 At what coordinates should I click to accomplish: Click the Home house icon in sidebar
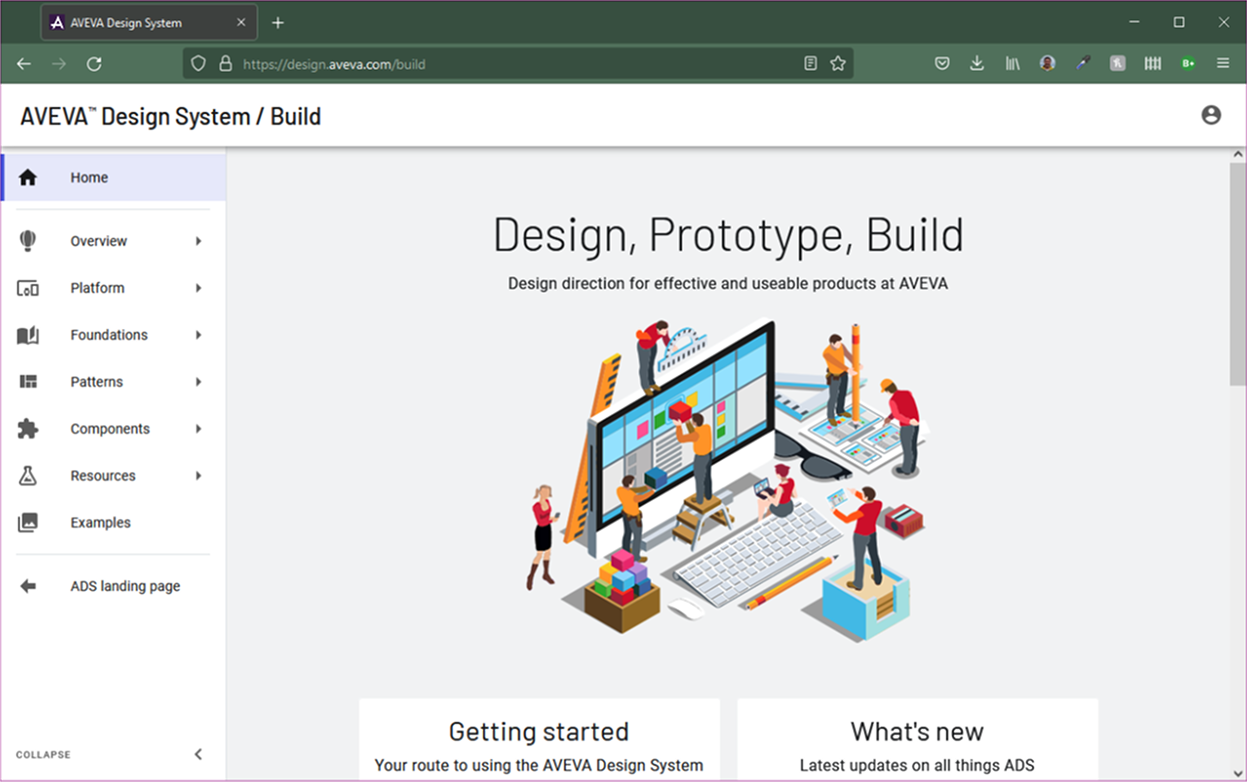[28, 178]
